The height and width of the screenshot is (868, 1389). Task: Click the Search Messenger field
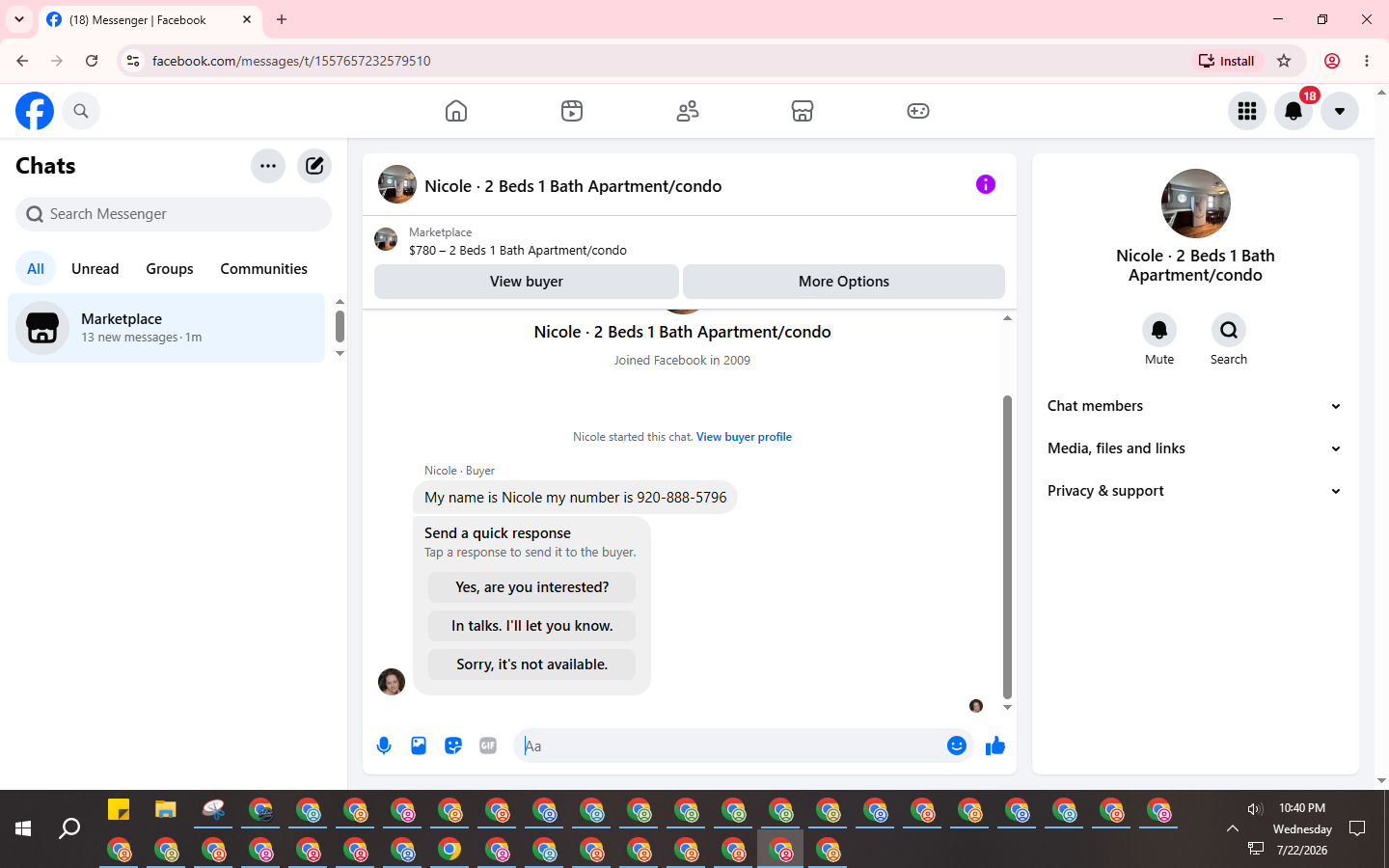174,214
